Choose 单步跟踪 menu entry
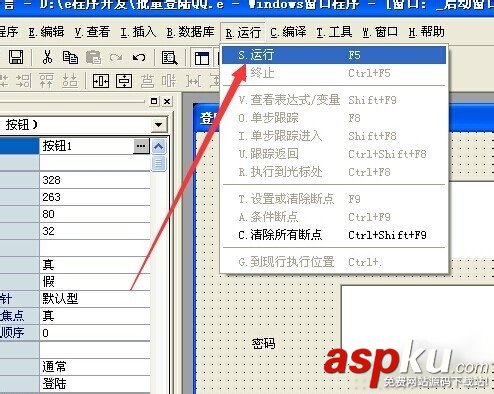Screen dimensions: 494x394 (334, 118)
